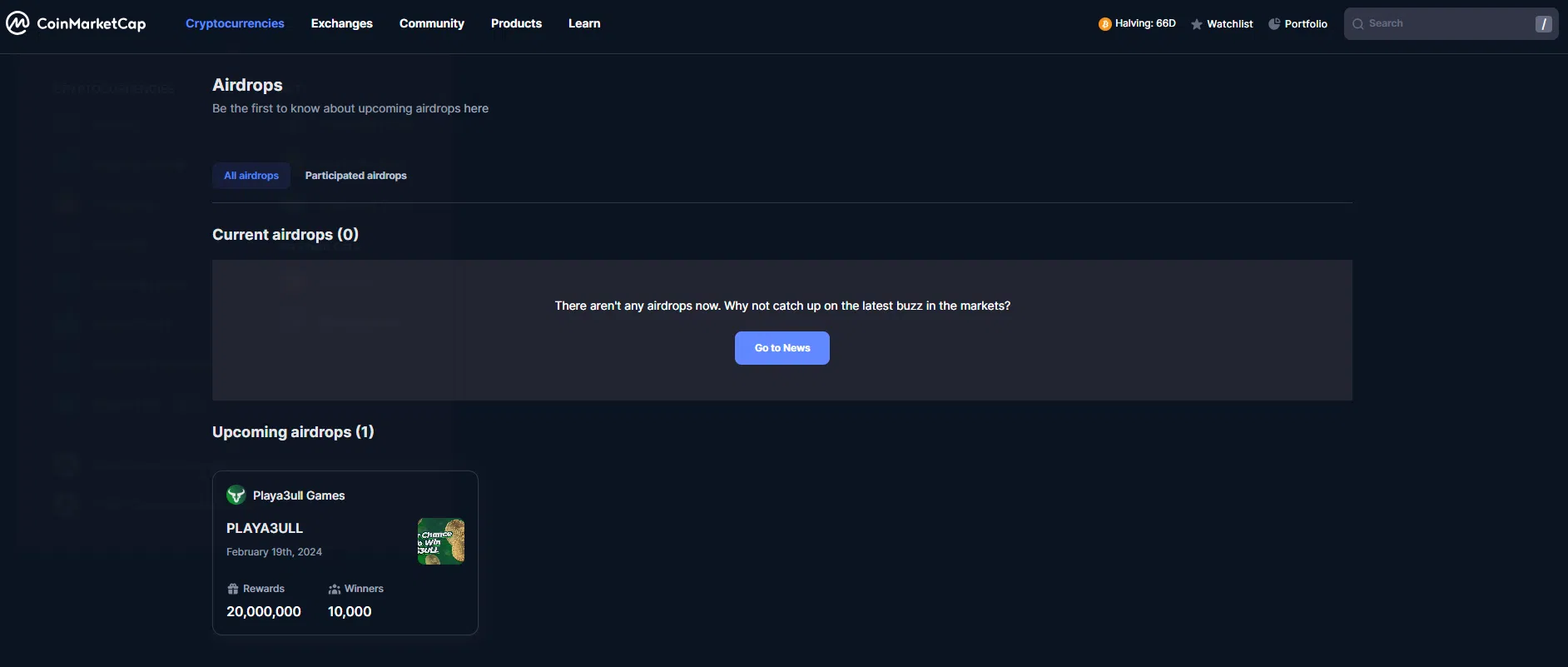Click the Airdrops page title
The width and height of the screenshot is (1568, 667).
247,85
